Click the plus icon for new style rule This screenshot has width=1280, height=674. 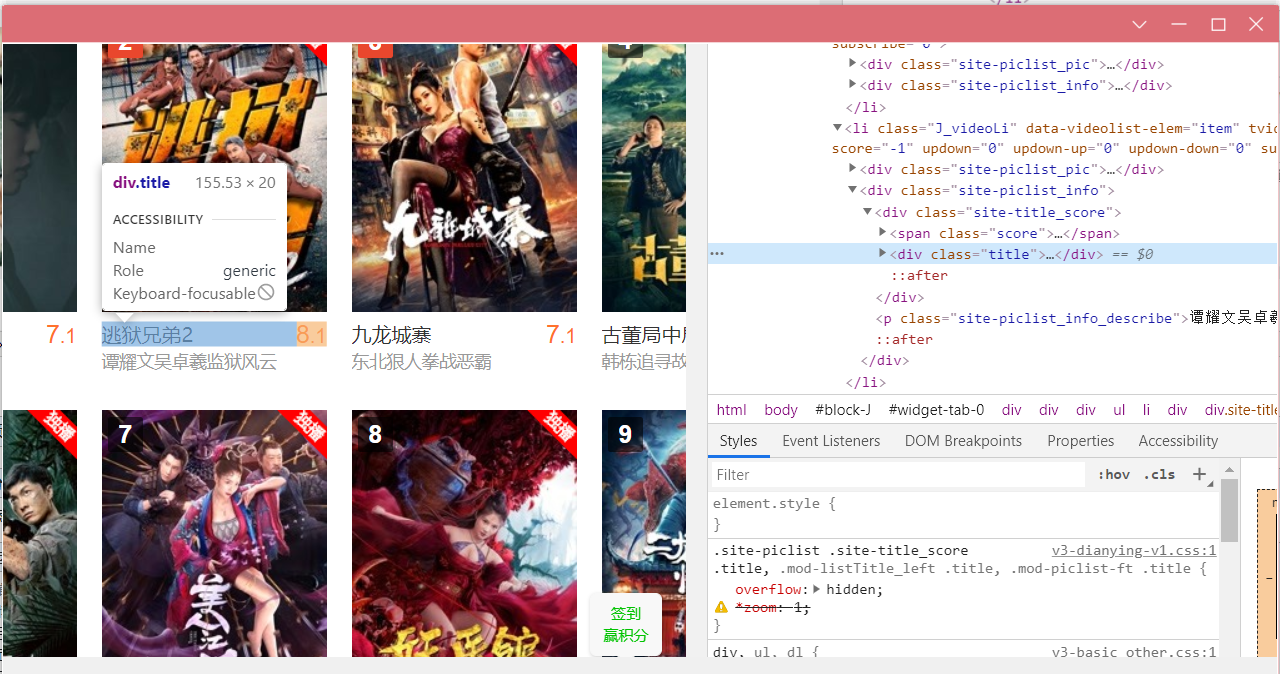pos(1200,475)
